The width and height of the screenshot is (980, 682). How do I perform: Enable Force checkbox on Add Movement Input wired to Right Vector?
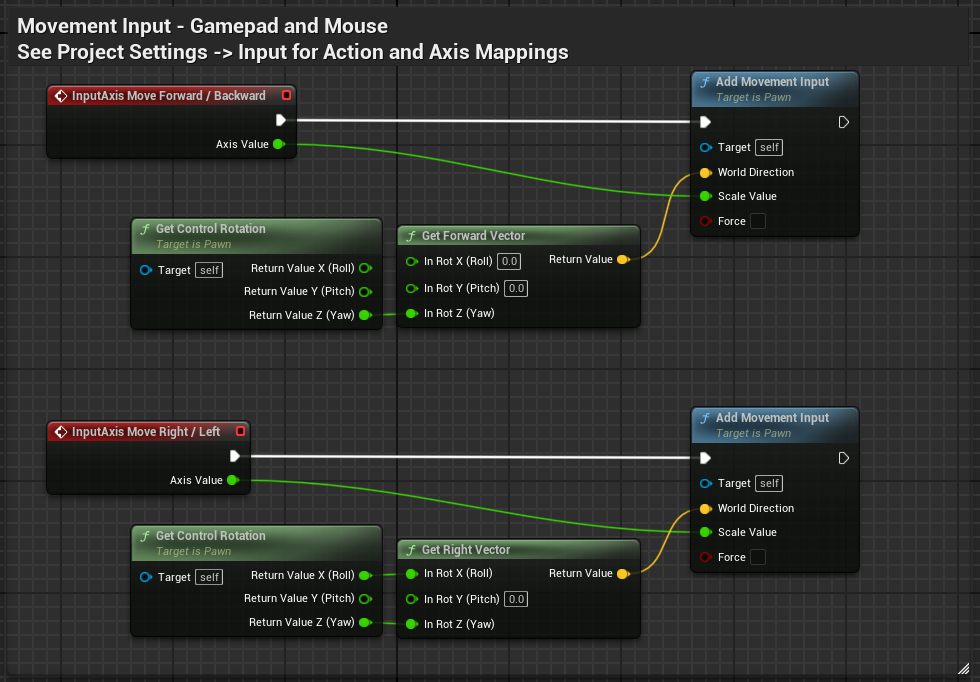point(758,557)
